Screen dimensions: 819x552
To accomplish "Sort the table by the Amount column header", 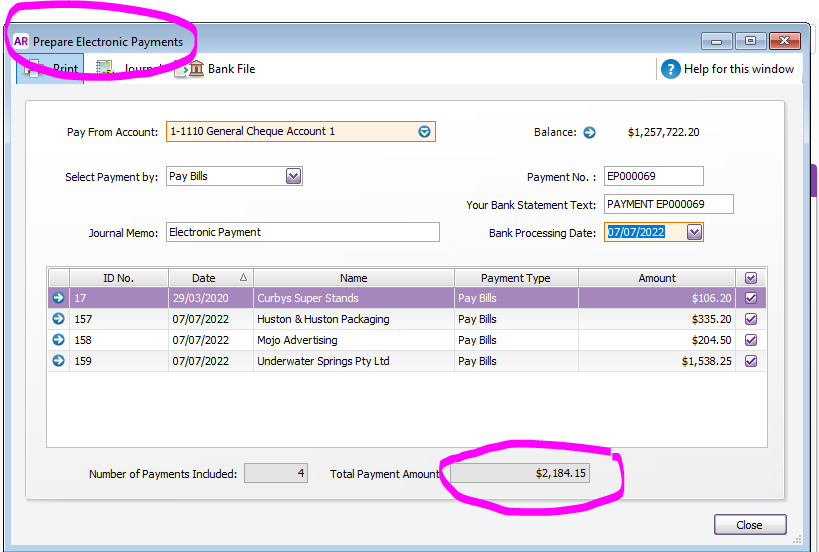I will 656,278.
